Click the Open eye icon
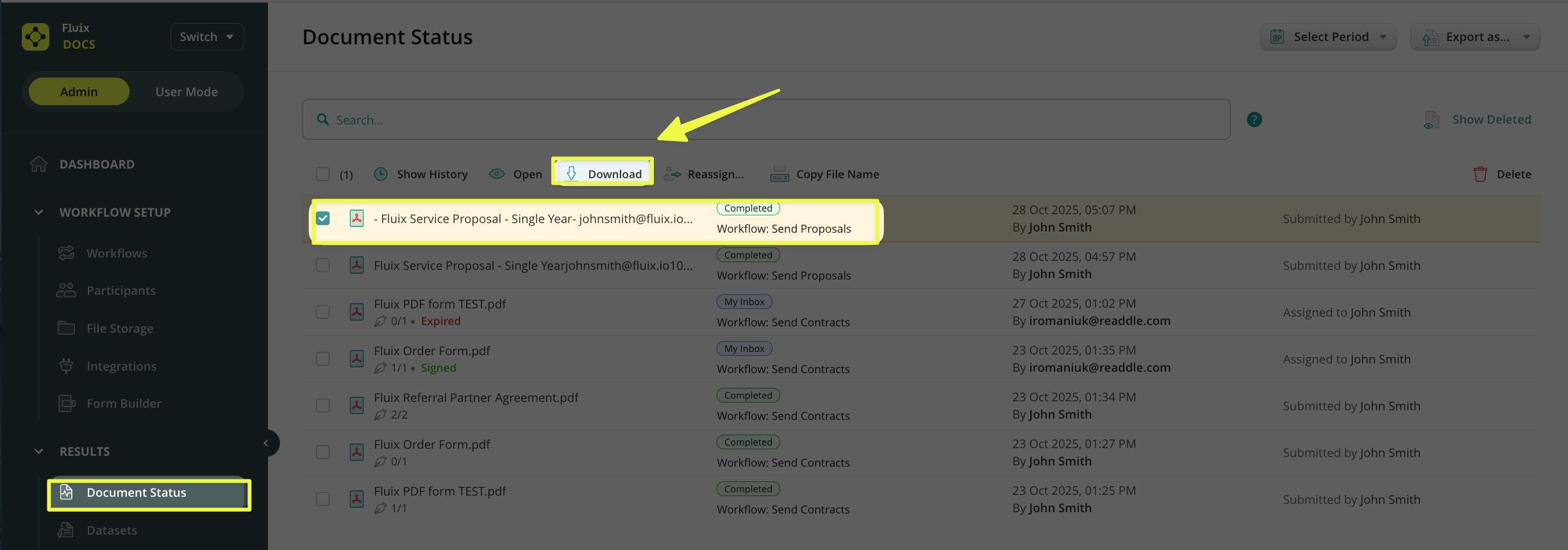This screenshot has height=550, width=1568. [497, 174]
